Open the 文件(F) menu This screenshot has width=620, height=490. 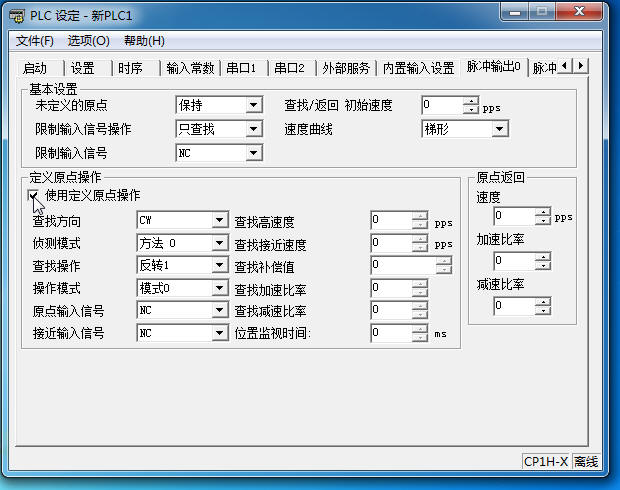35,41
